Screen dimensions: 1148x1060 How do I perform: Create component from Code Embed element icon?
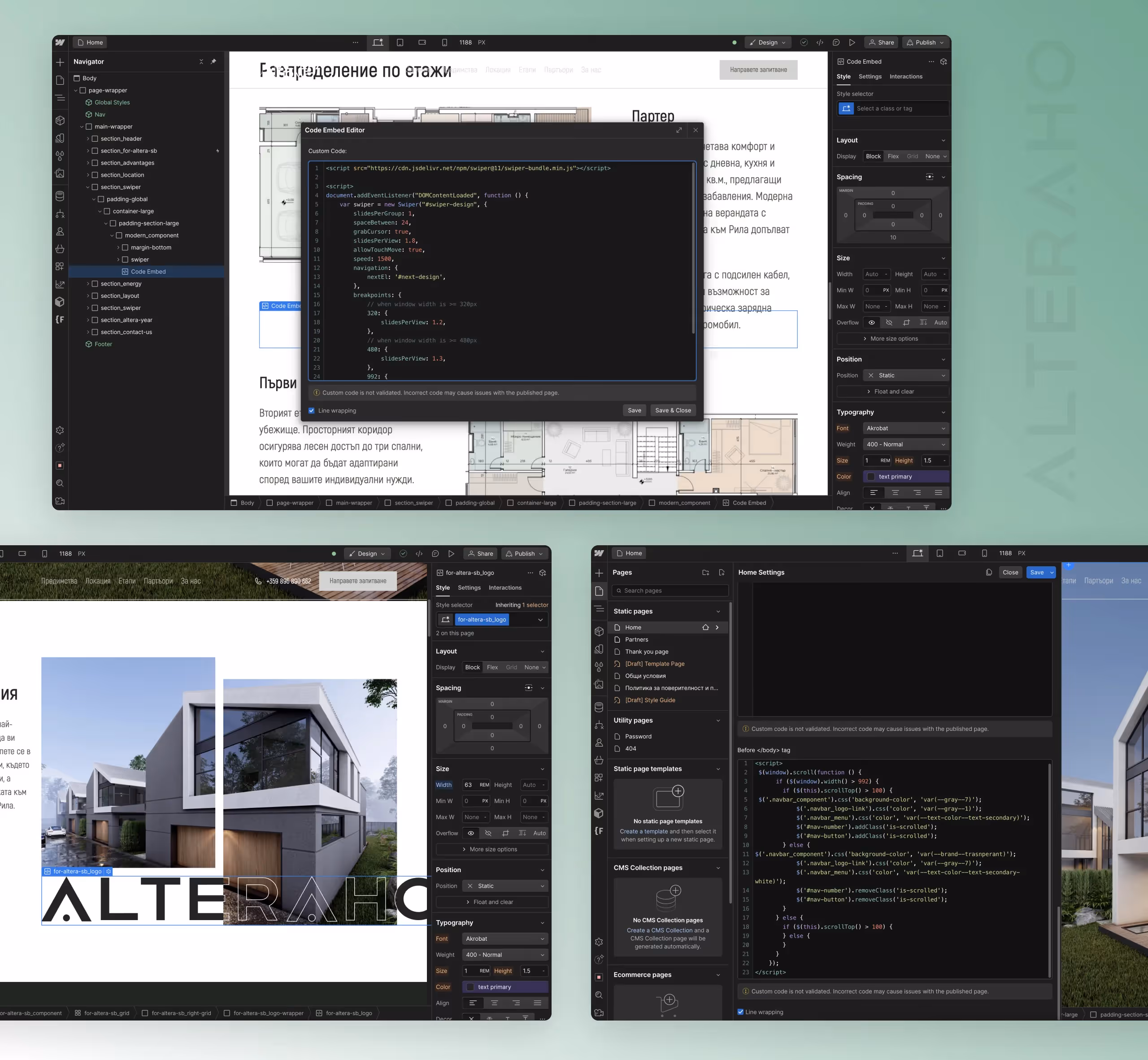pos(944,61)
